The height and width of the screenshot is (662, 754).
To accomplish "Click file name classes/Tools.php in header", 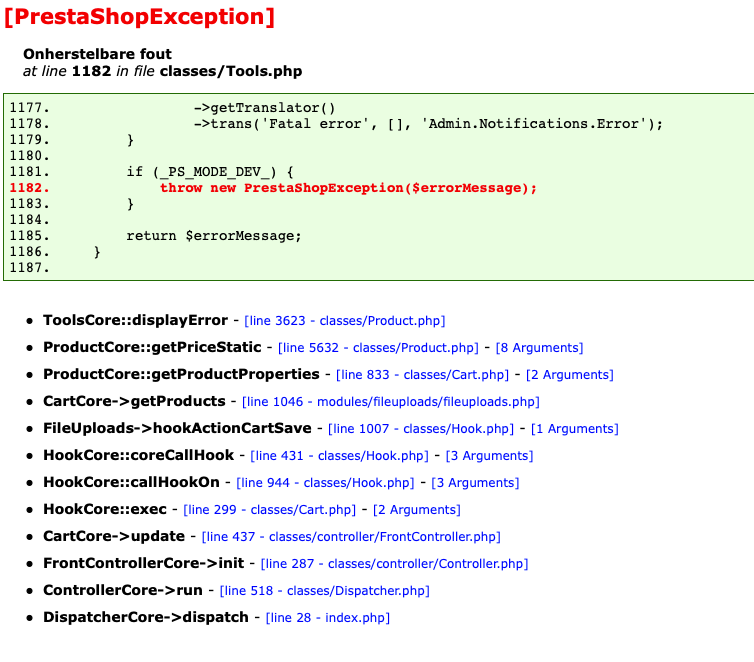I will coord(231,71).
